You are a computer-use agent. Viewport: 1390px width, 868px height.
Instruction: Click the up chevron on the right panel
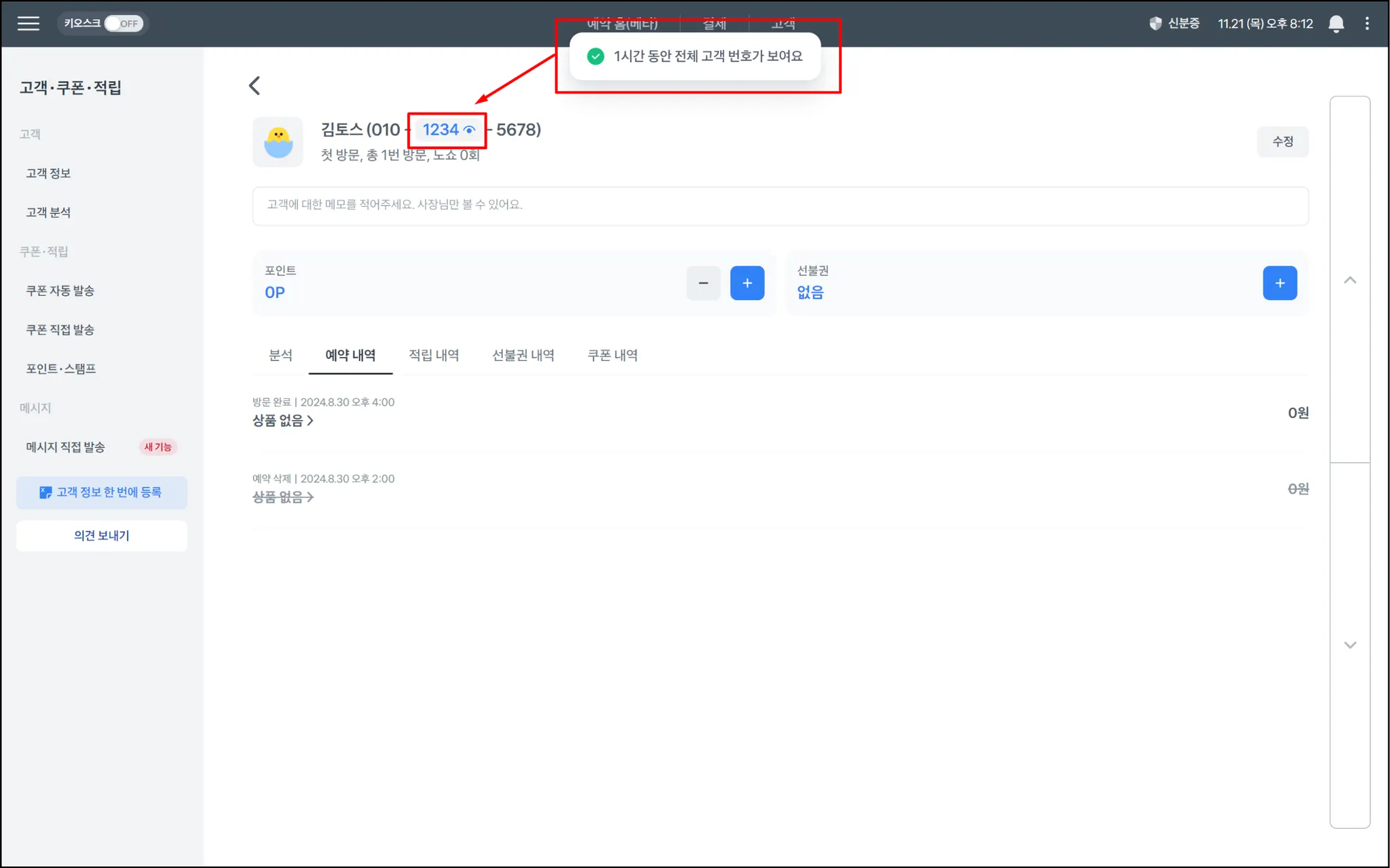(1350, 280)
